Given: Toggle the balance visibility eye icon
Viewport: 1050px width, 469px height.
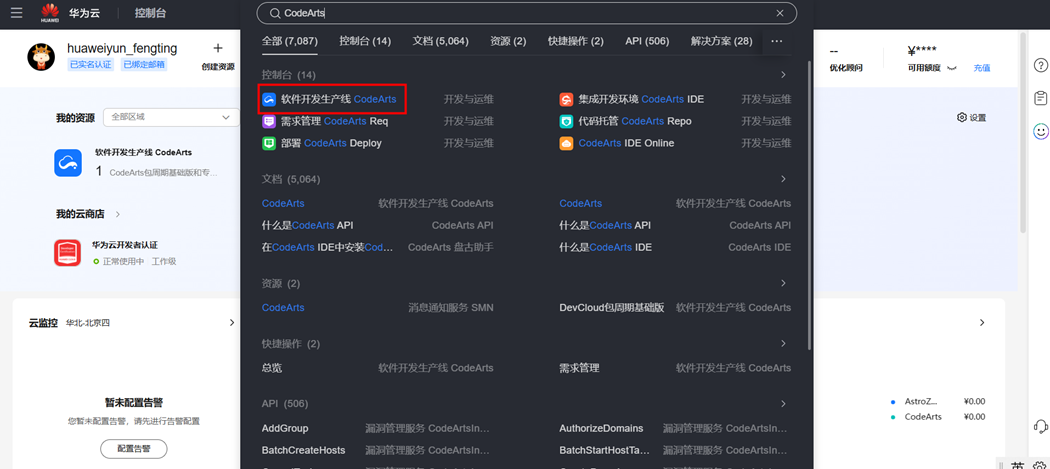Looking at the screenshot, I should tap(952, 68).
